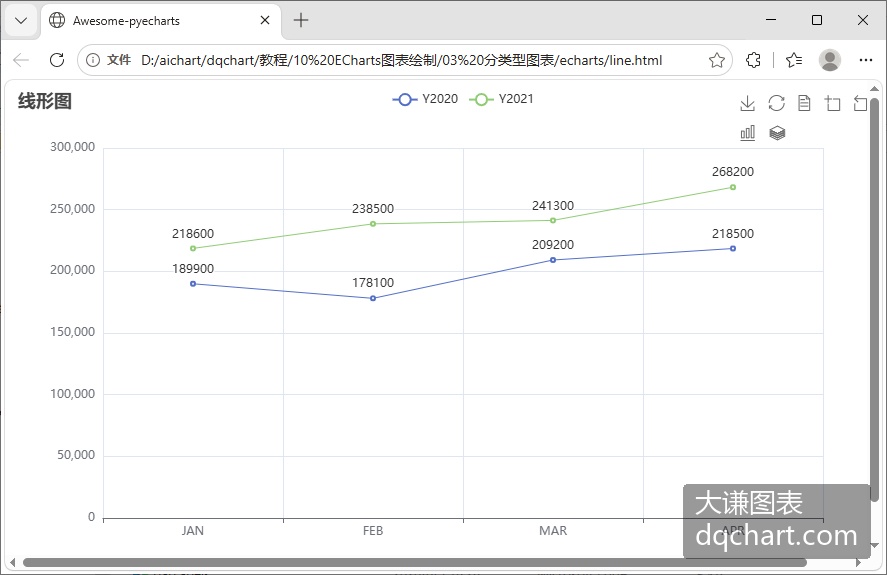Click the Y2021 data point labeled 241300

point(553,221)
